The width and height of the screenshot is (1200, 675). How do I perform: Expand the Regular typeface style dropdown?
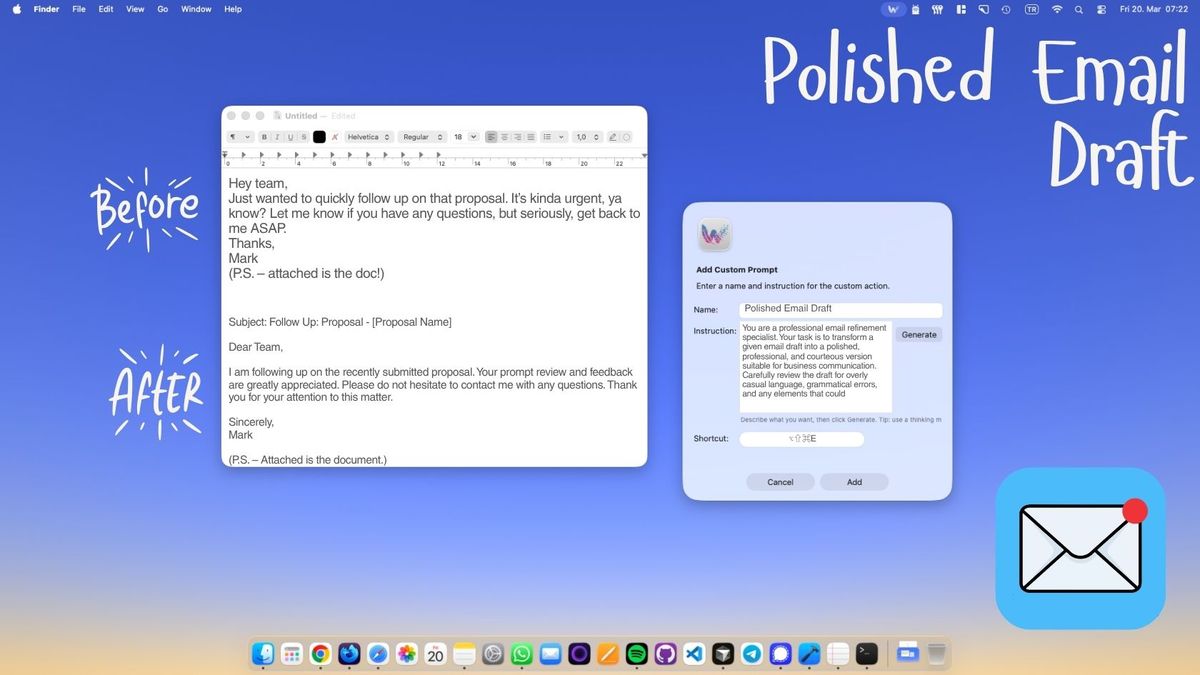421,137
